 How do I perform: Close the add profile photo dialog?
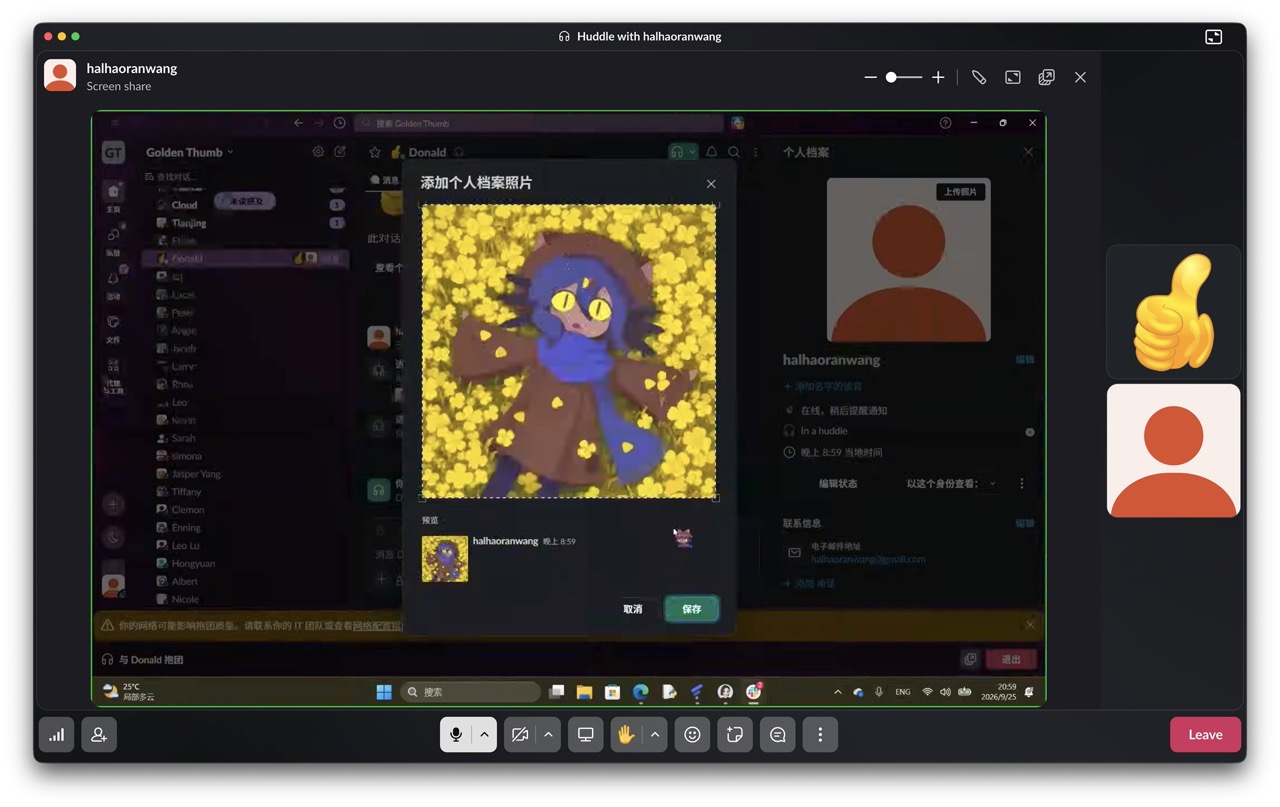(x=711, y=184)
